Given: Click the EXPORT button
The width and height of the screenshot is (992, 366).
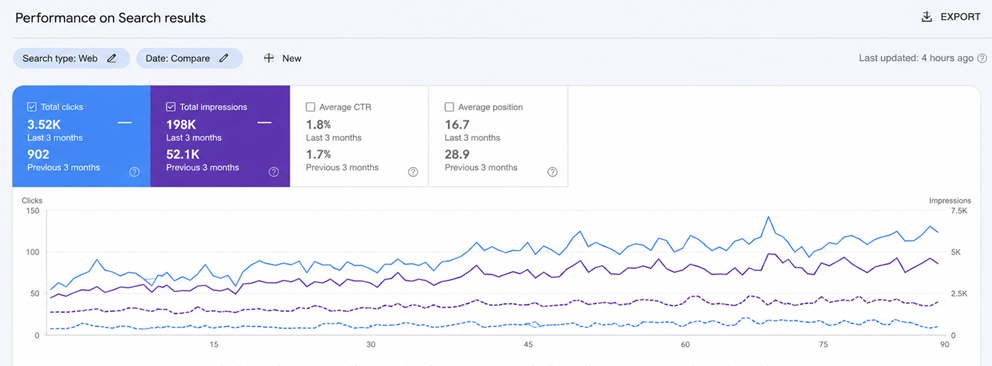Looking at the screenshot, I should 951,17.
